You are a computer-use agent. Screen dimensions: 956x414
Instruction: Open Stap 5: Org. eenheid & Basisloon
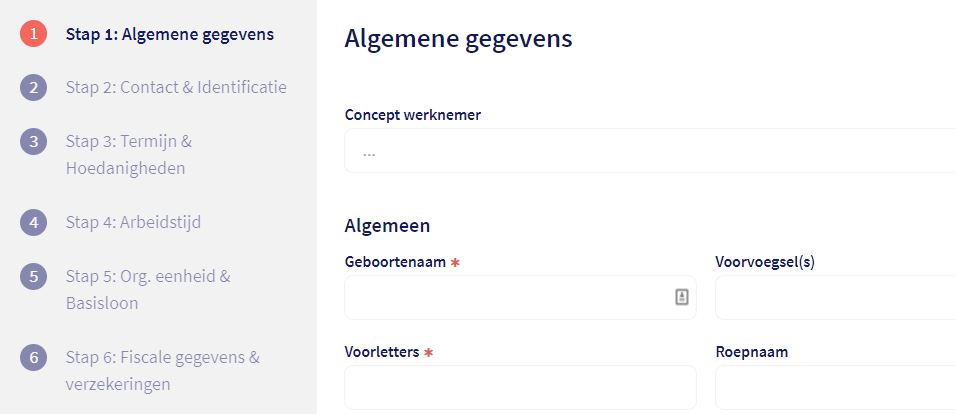pyautogui.click(x=147, y=289)
